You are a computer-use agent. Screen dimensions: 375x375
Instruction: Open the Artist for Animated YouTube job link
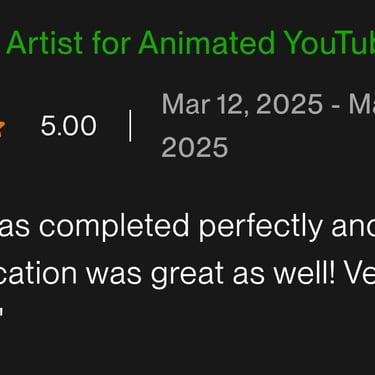pyautogui.click(x=190, y=43)
